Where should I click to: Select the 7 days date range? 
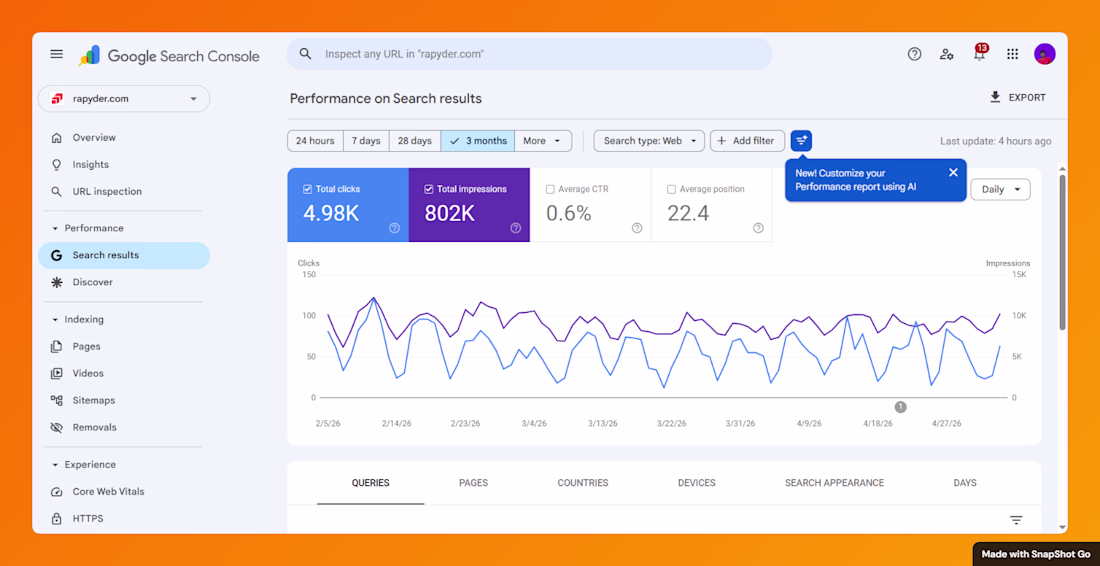click(x=366, y=141)
